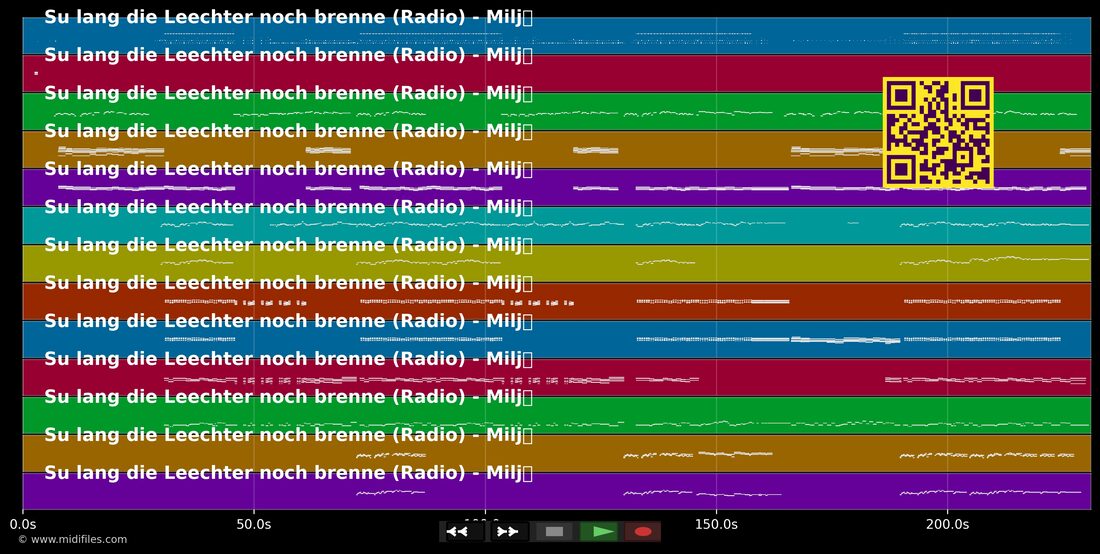Click the track title in the olive-yellow lane
The image size is (1100, 554).
pos(288,245)
